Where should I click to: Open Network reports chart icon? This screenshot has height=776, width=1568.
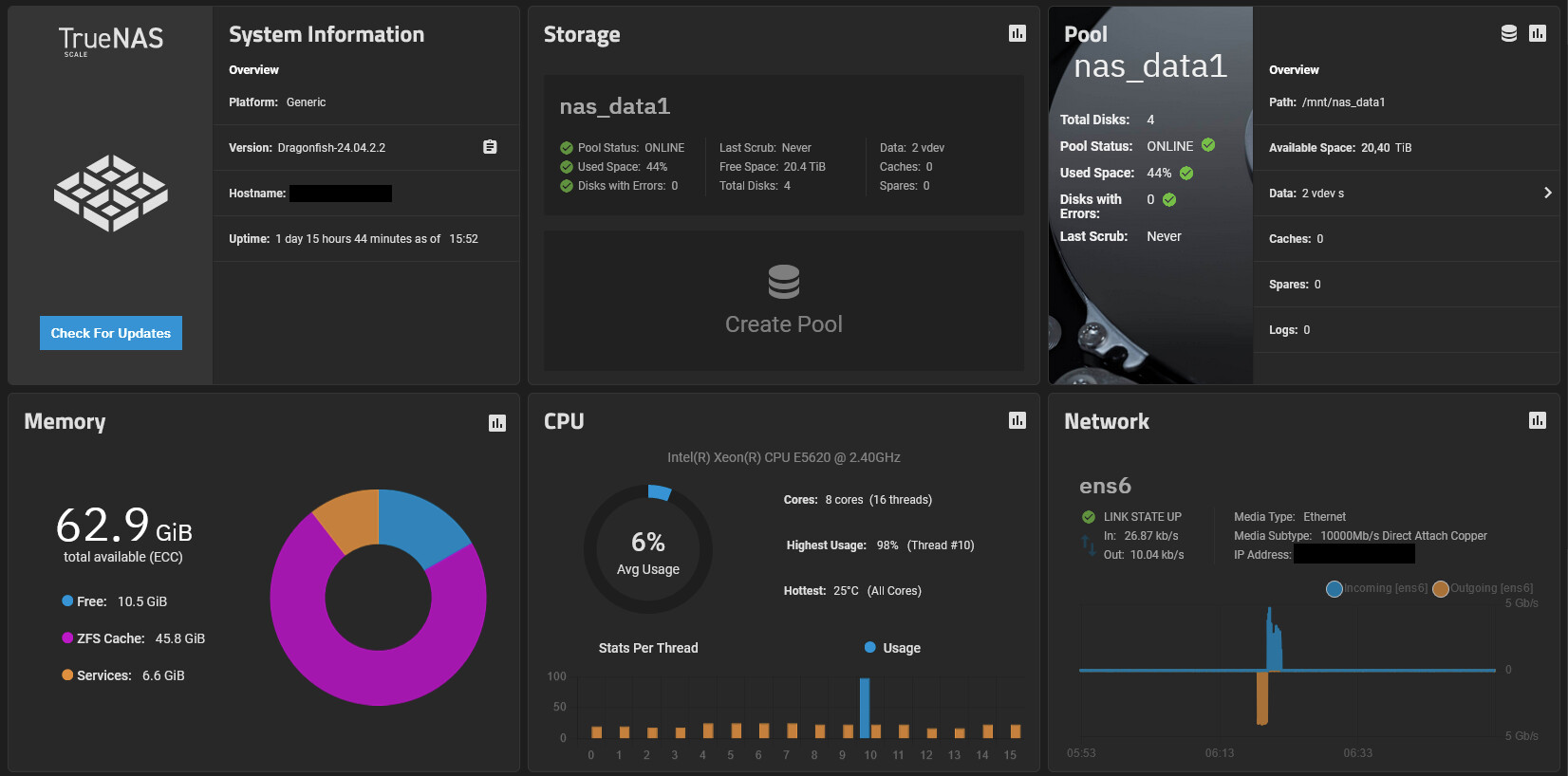click(x=1537, y=420)
